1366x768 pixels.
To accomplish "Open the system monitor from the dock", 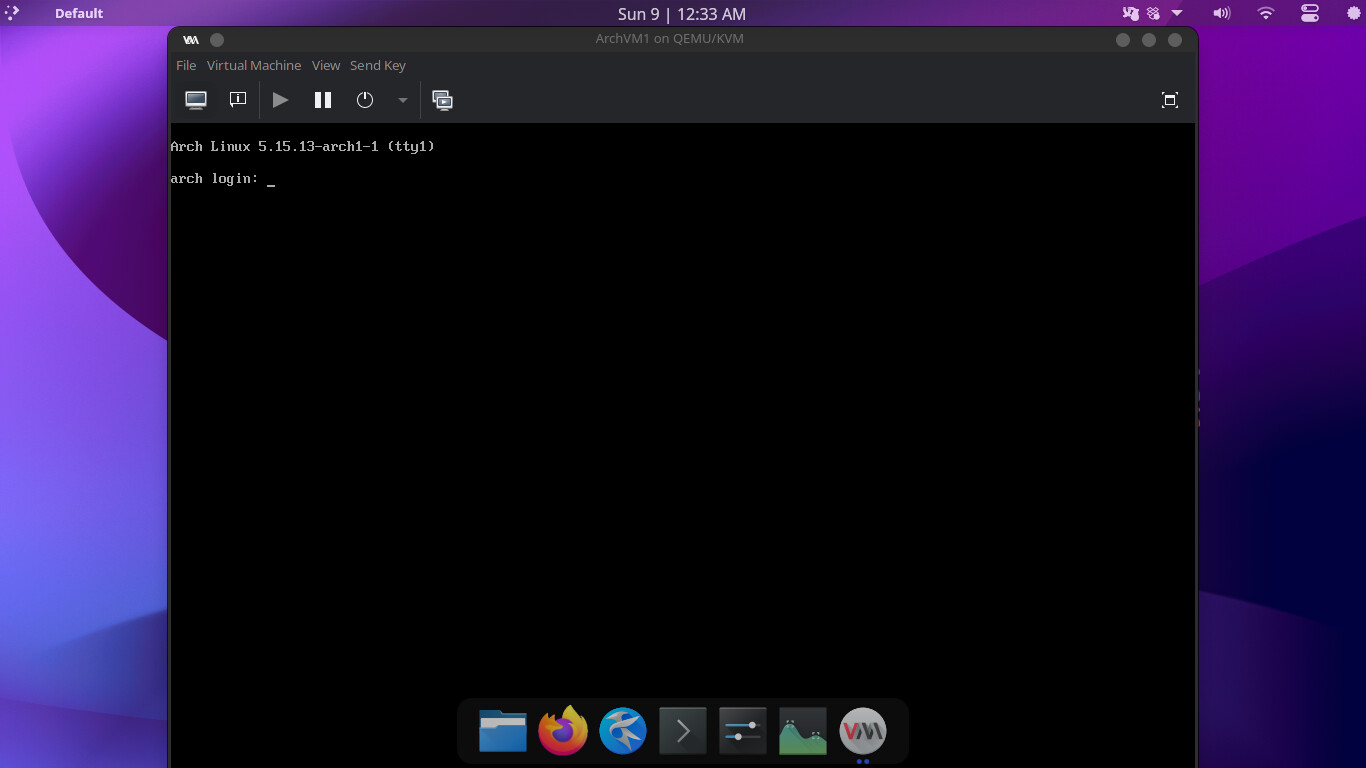I will [x=803, y=731].
